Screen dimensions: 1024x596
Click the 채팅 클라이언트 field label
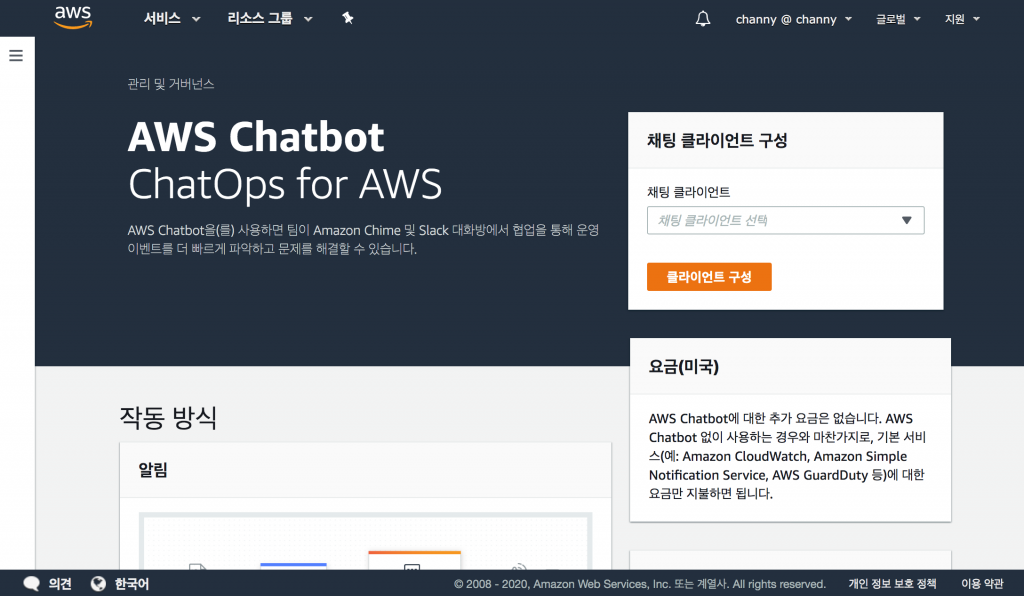coord(688,192)
